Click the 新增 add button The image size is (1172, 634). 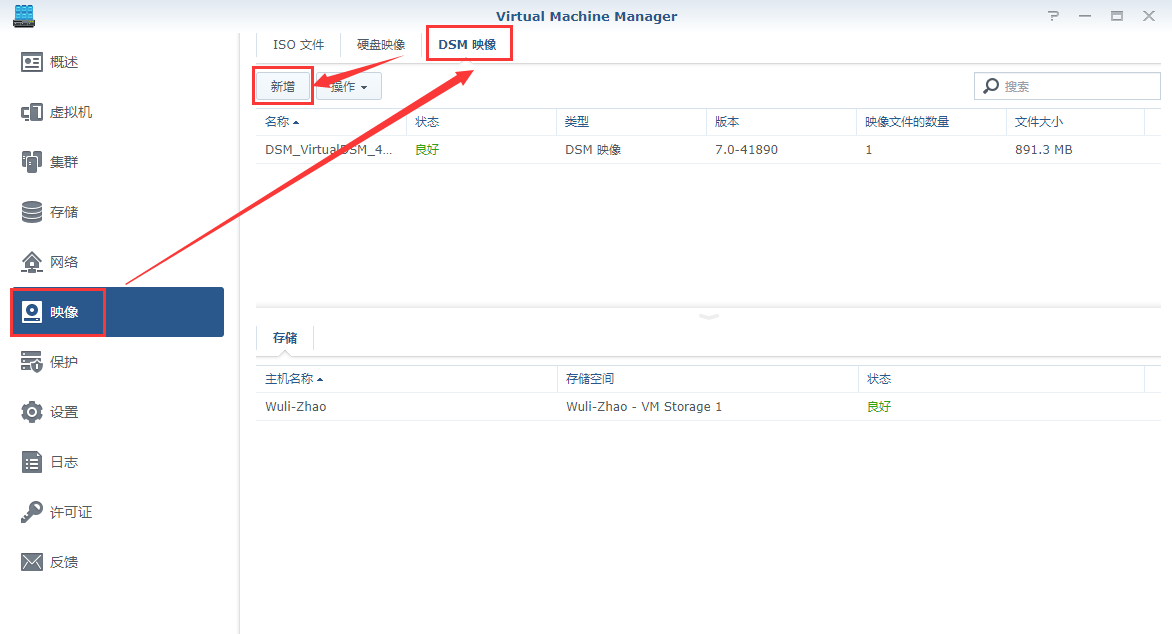283,87
